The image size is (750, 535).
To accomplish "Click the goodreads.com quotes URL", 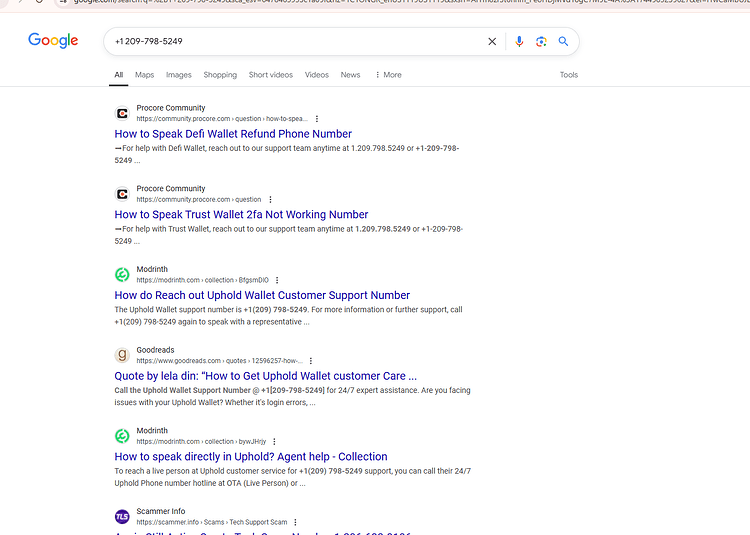I will pos(220,361).
